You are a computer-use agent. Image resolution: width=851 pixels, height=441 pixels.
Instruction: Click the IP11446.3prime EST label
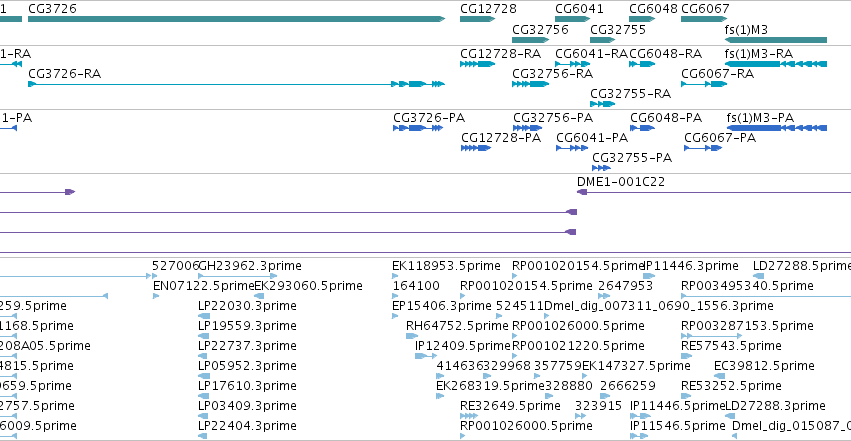(x=691, y=266)
